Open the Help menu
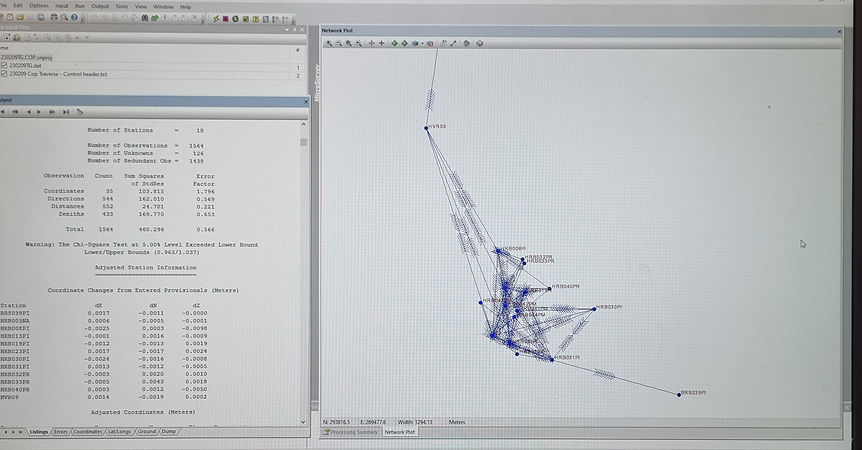Screen dimensions: 862x450 click(185, 7)
